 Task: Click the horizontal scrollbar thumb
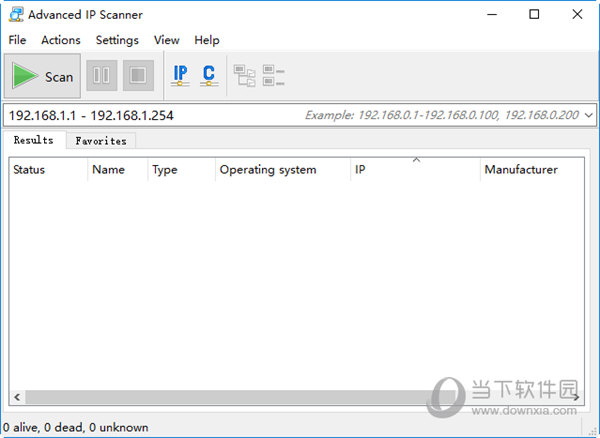240,397
